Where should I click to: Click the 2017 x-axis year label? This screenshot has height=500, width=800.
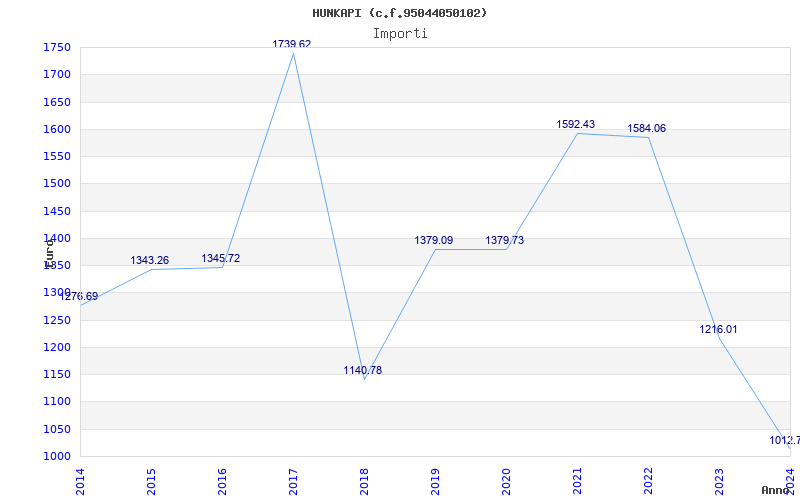tap(293, 481)
